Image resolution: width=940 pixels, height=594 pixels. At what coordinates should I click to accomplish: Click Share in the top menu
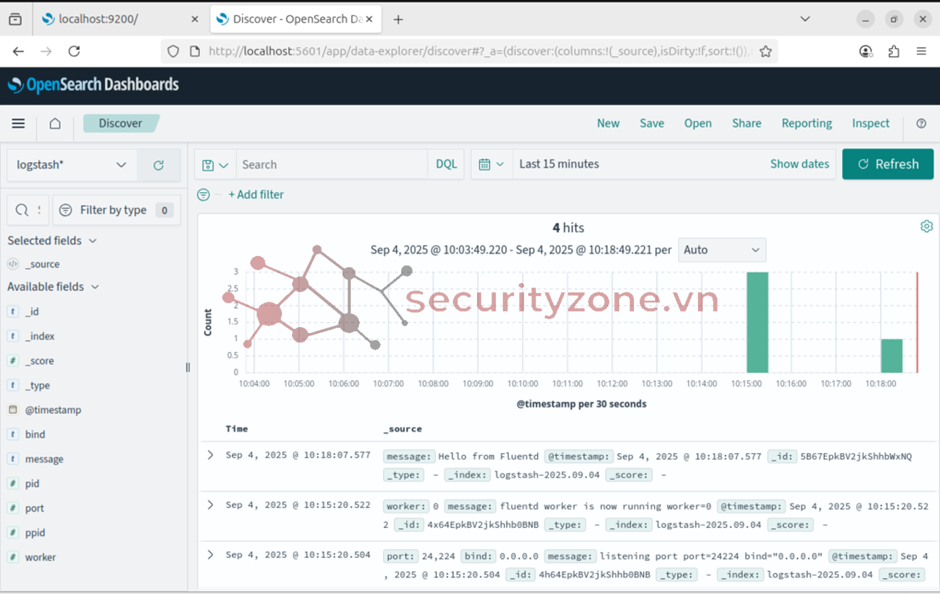tap(746, 123)
